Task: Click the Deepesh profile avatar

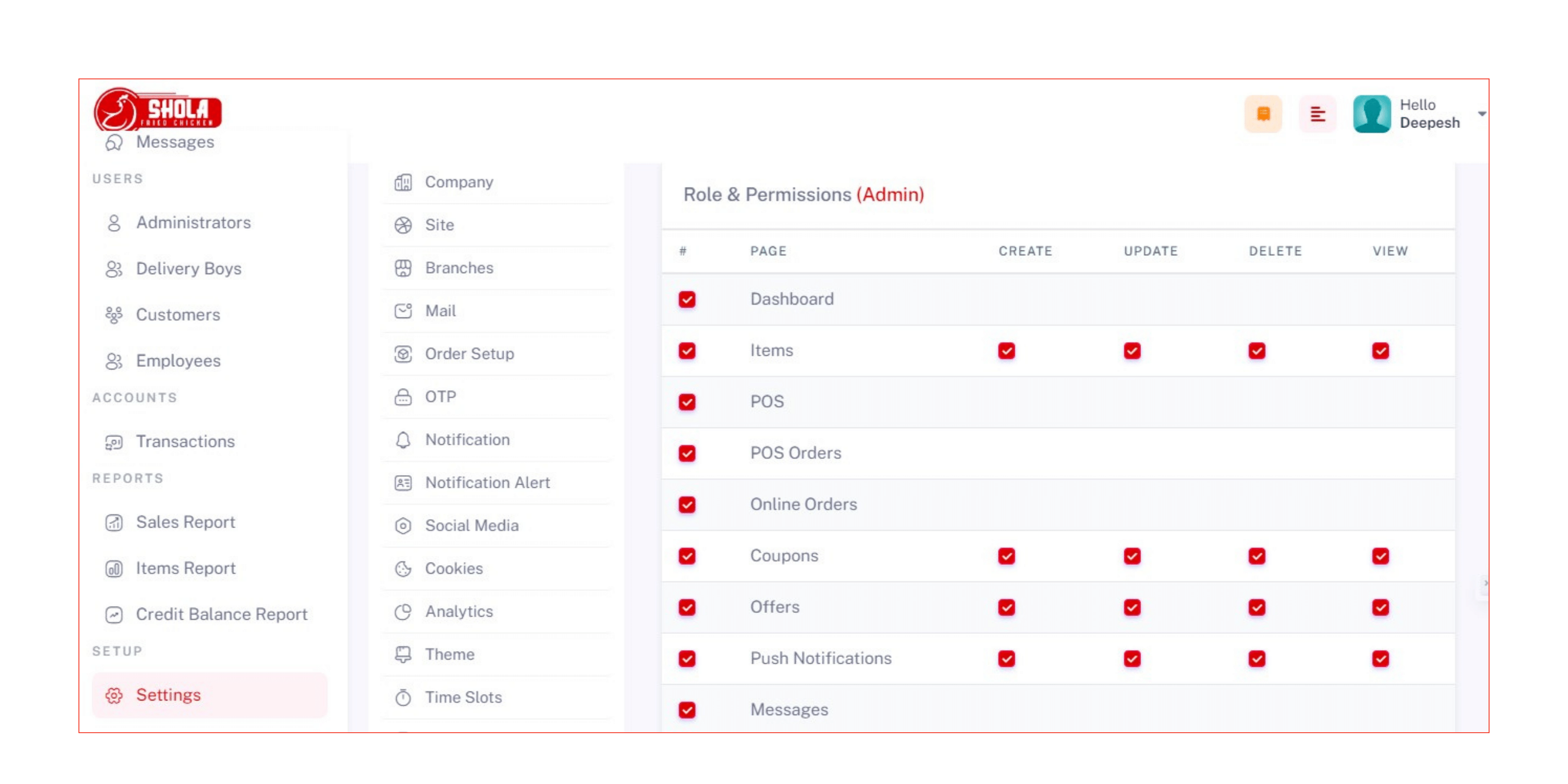Action: (1372, 114)
